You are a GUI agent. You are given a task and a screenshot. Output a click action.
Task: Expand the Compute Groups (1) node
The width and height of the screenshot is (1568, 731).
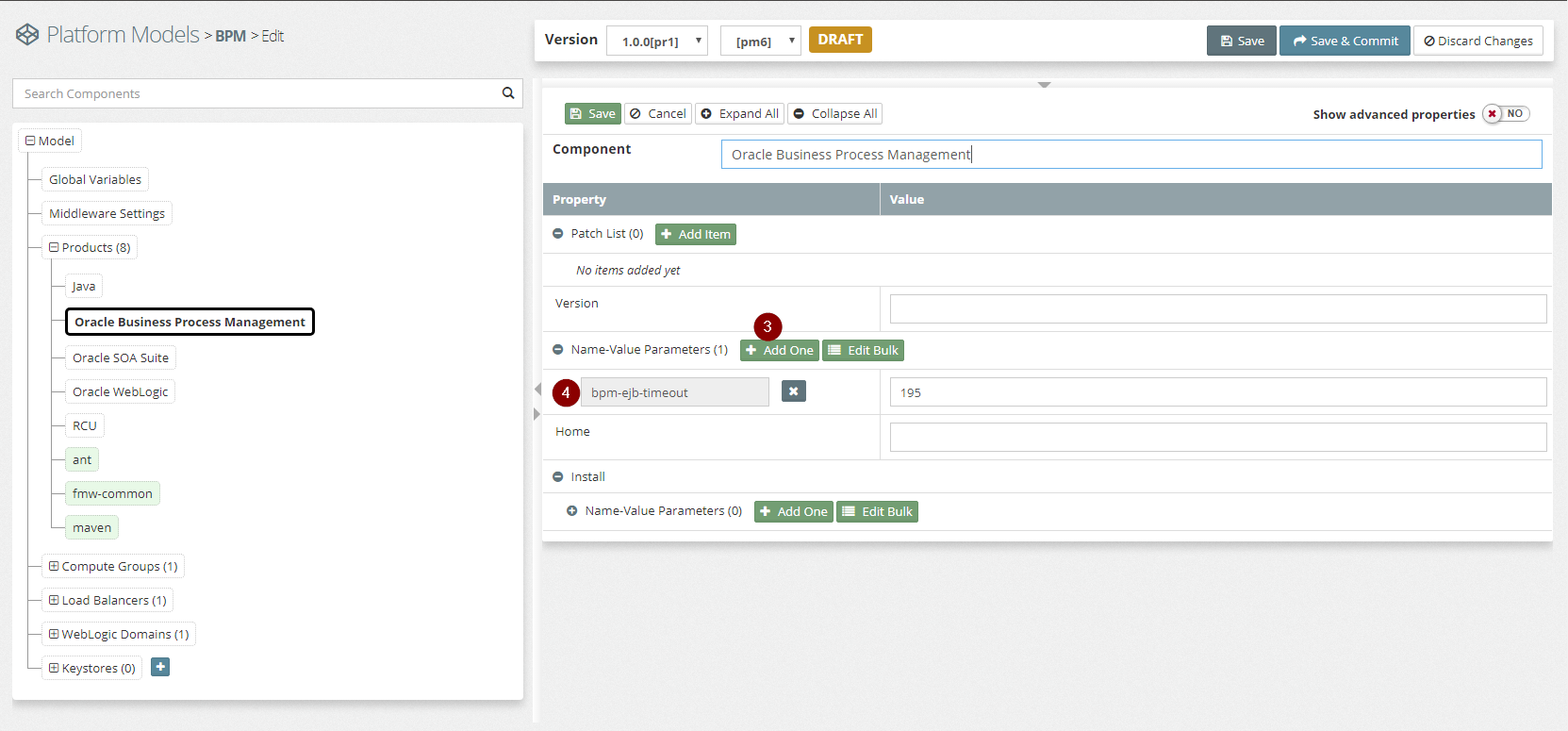(x=54, y=566)
